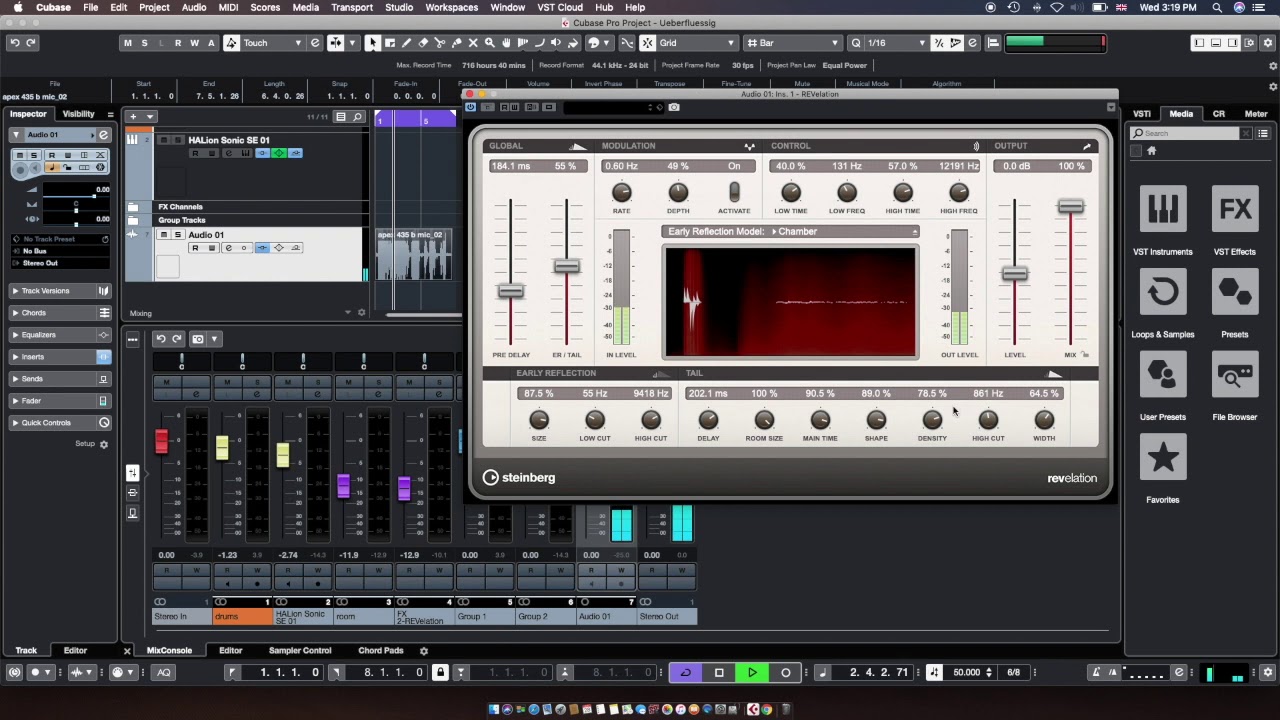Viewport: 1280px width, 720px height.
Task: Switch to the Visibility tab
Action: [78, 114]
